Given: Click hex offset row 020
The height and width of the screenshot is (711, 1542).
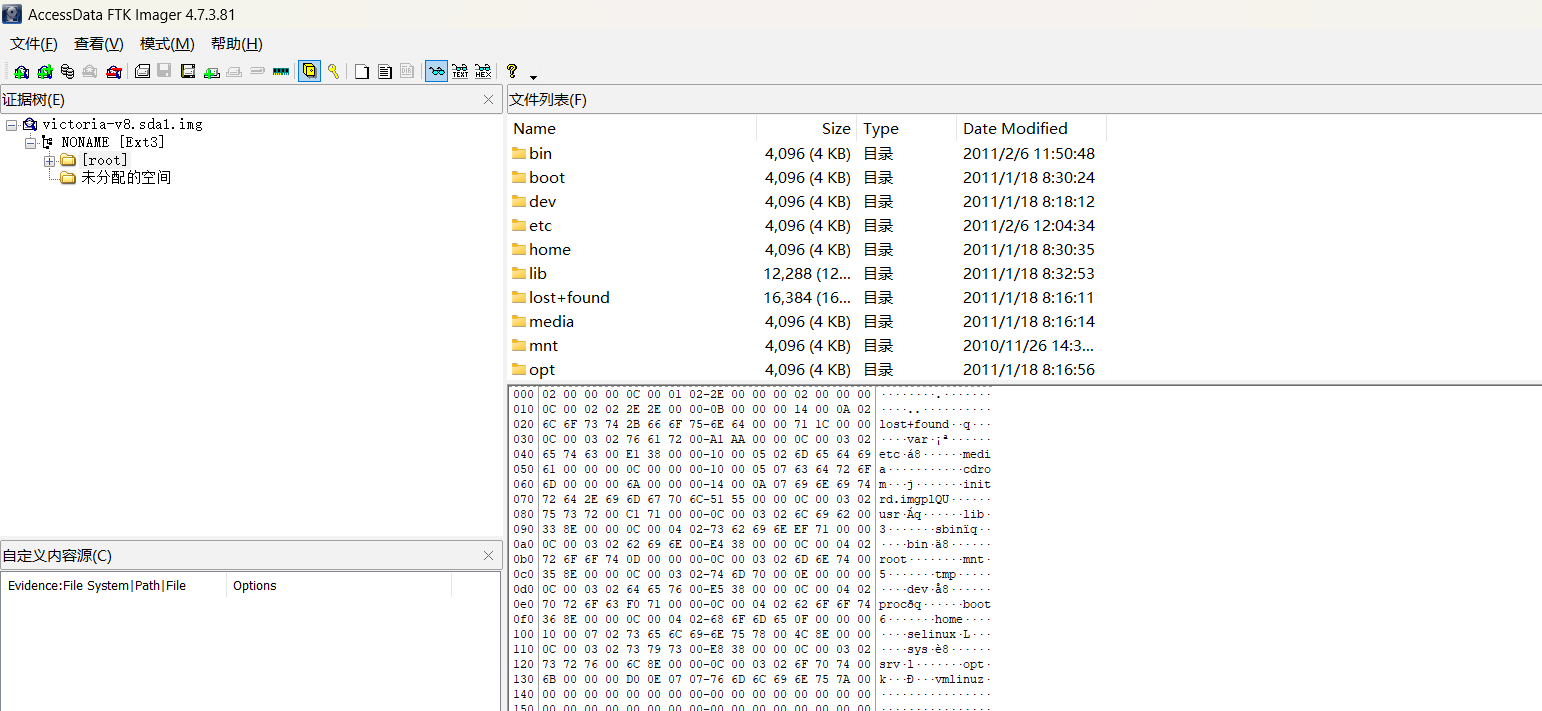Looking at the screenshot, I should tap(523, 424).
